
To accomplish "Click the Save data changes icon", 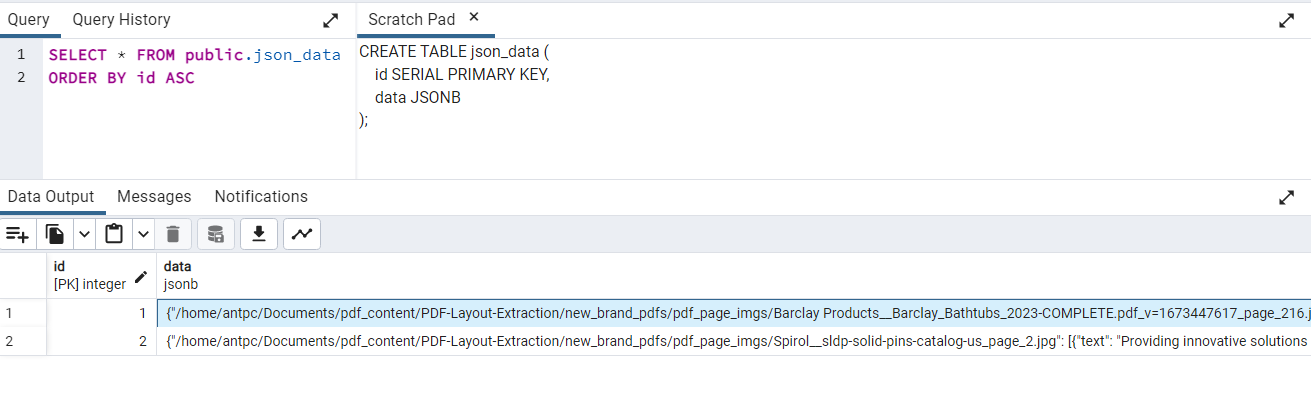I will pos(215,234).
